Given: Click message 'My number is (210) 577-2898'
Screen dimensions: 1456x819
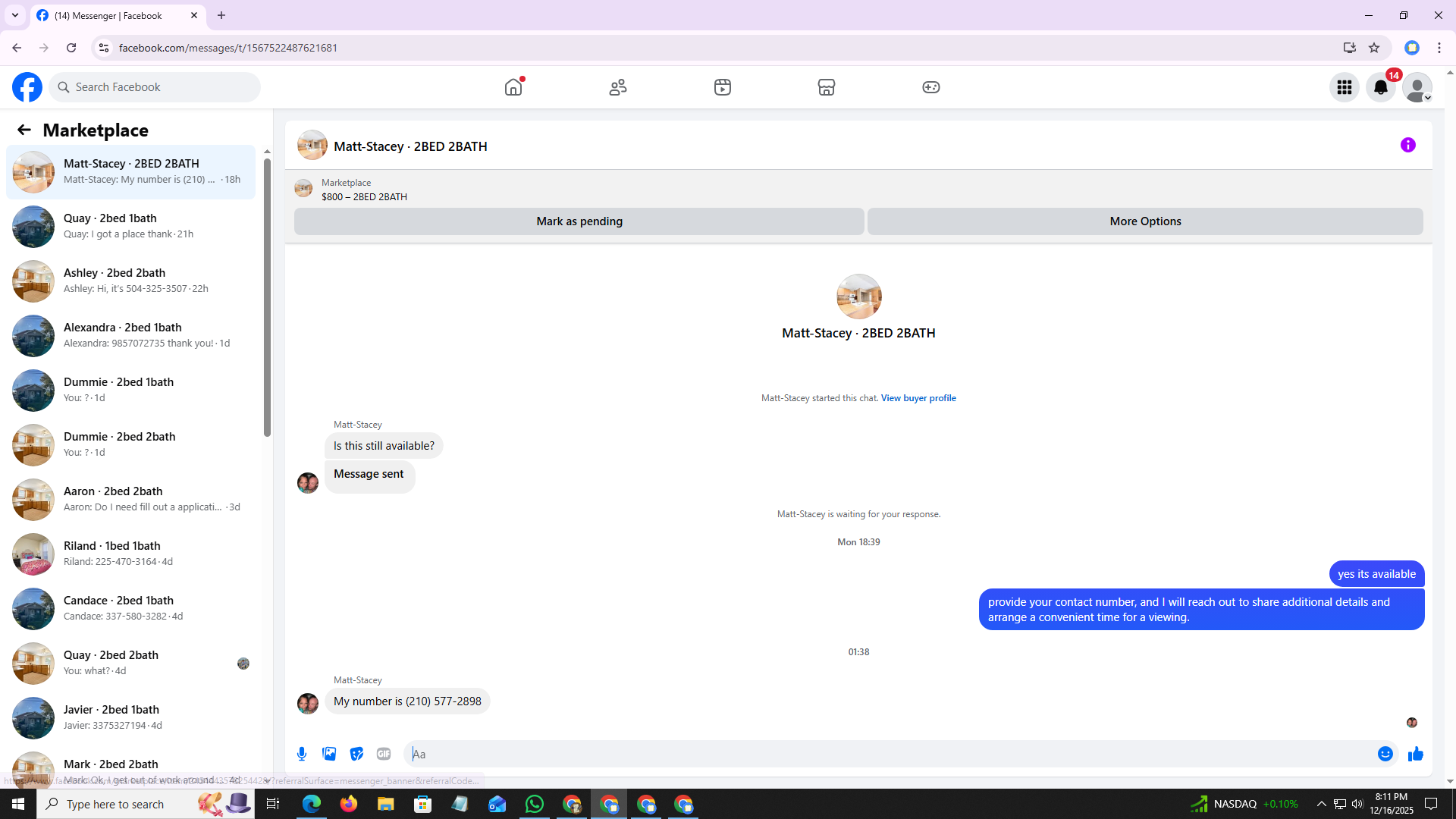Looking at the screenshot, I should tap(407, 701).
